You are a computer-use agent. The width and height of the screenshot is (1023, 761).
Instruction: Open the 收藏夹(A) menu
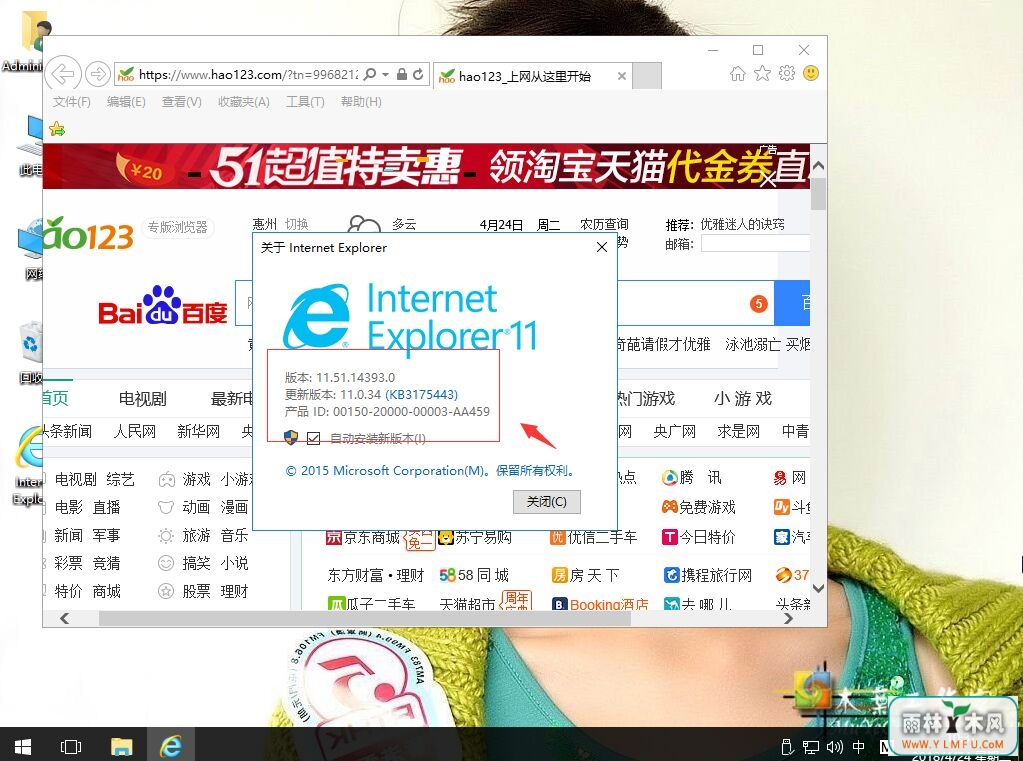(x=243, y=102)
